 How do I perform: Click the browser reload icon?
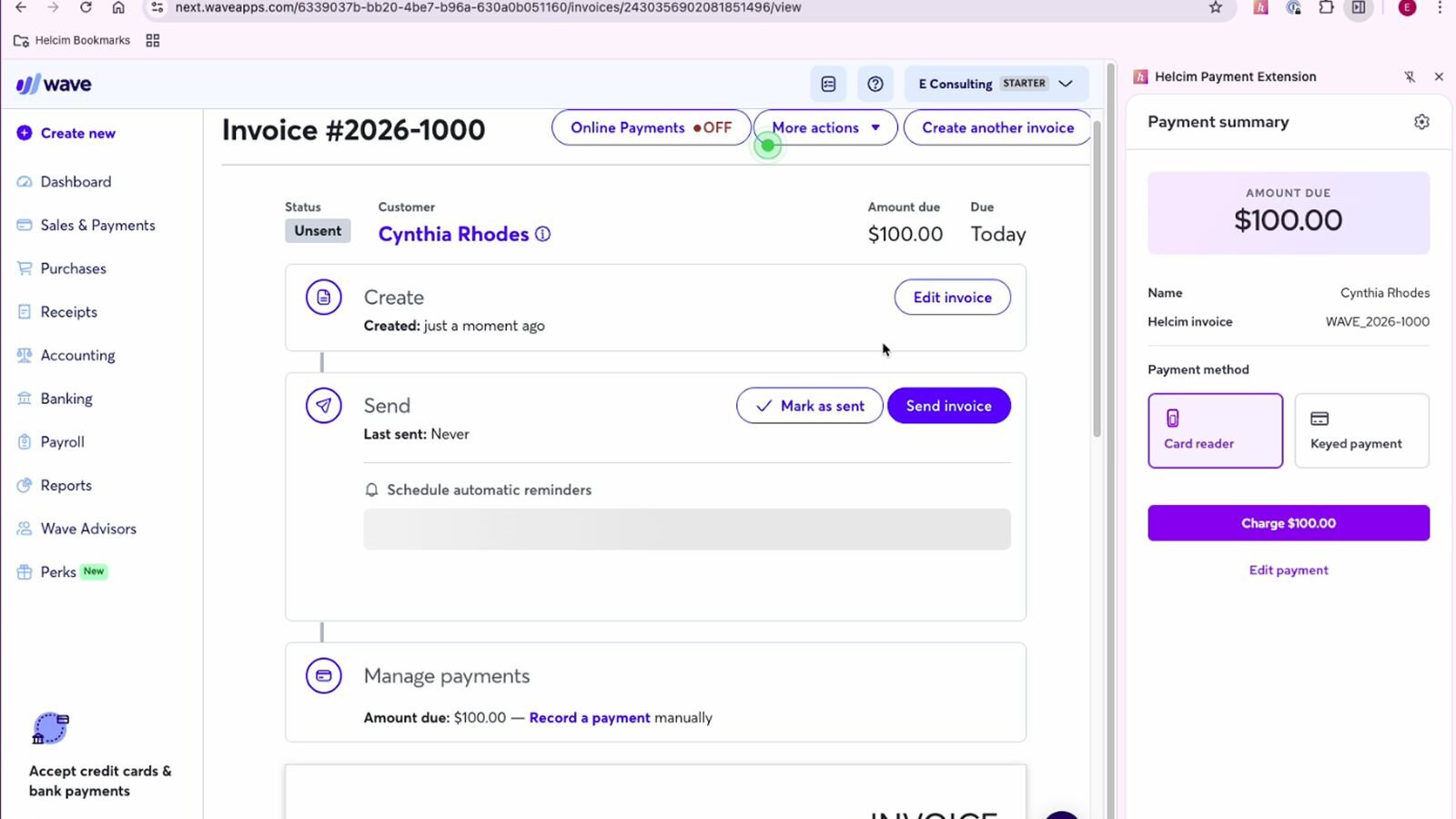coord(86,7)
